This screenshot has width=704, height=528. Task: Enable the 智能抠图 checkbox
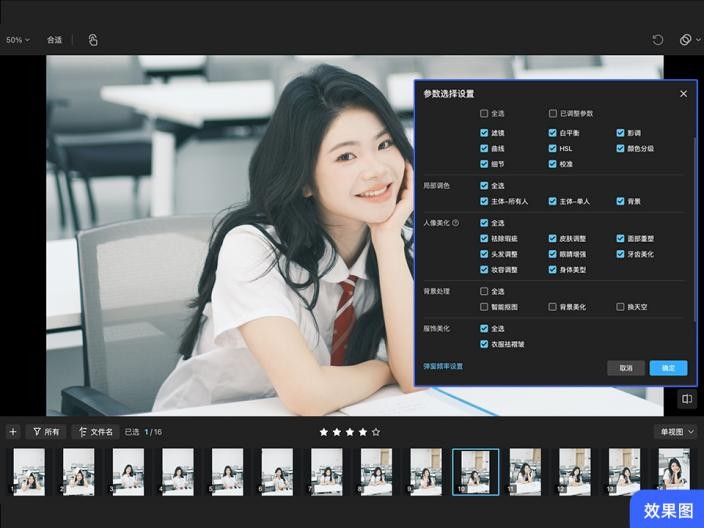485,307
